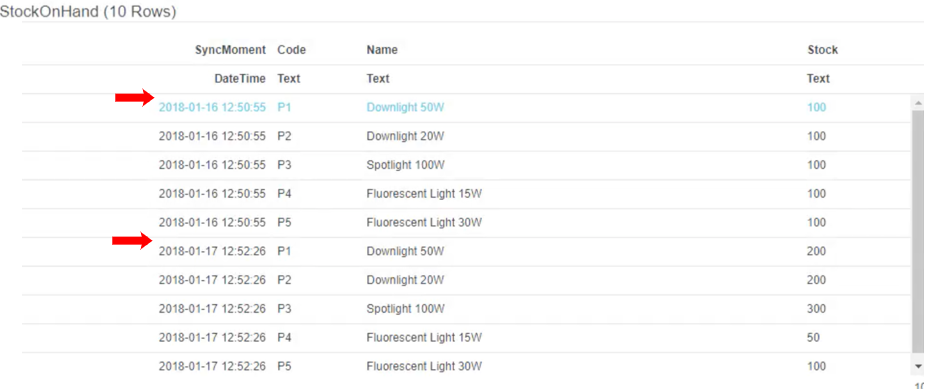This screenshot has height=391, width=926.
Task: Click the scrollbar up arrow
Action: pos(918,103)
